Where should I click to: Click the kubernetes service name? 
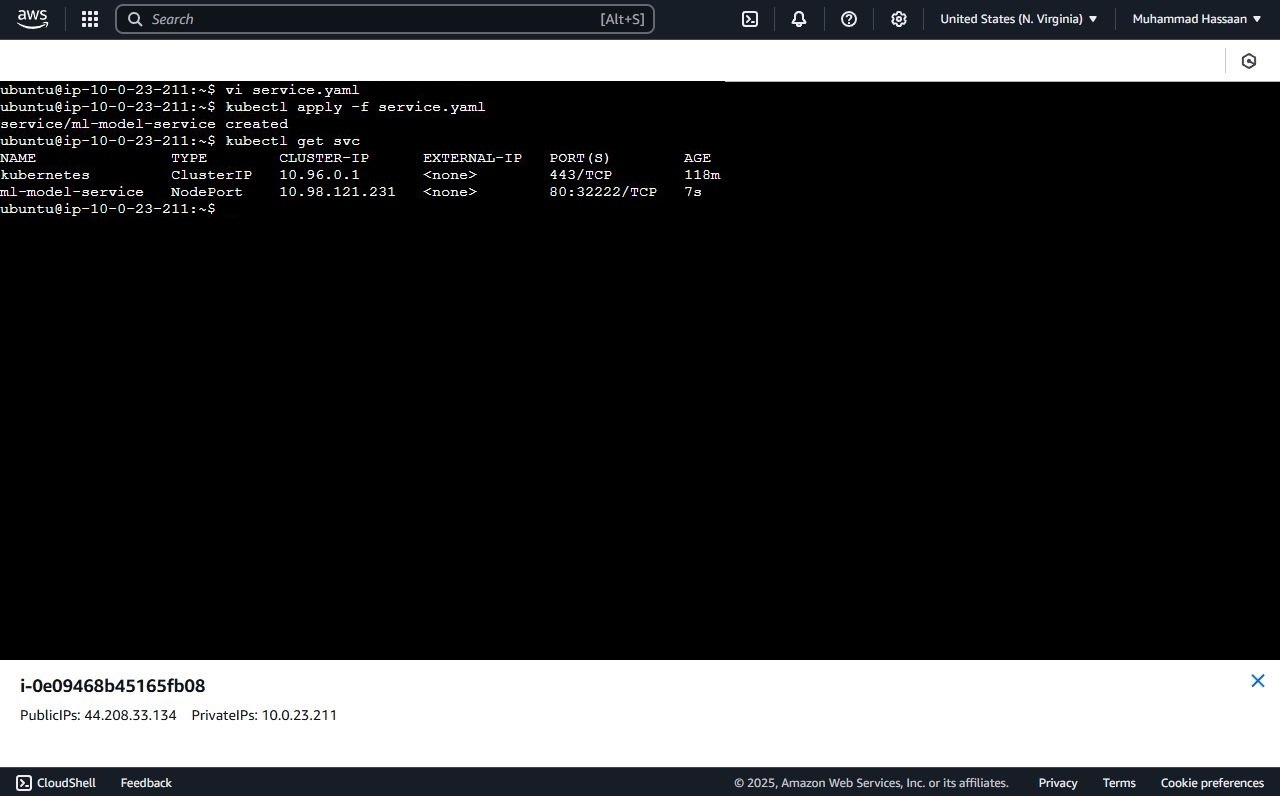coord(45,175)
